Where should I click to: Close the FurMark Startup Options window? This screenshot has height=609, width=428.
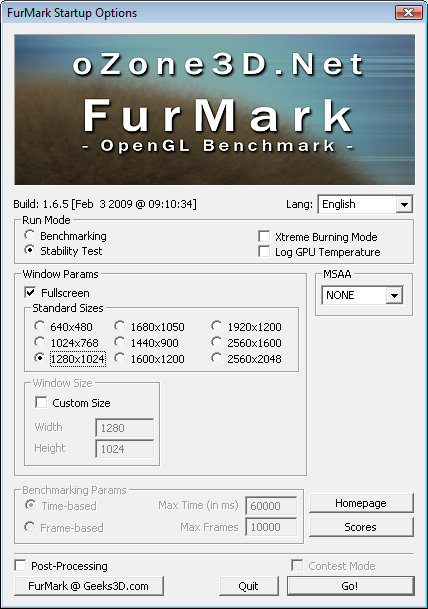[409, 13]
